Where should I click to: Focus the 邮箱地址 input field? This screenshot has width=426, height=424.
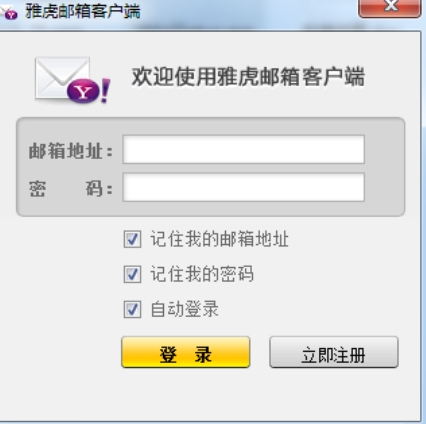[x=244, y=149]
